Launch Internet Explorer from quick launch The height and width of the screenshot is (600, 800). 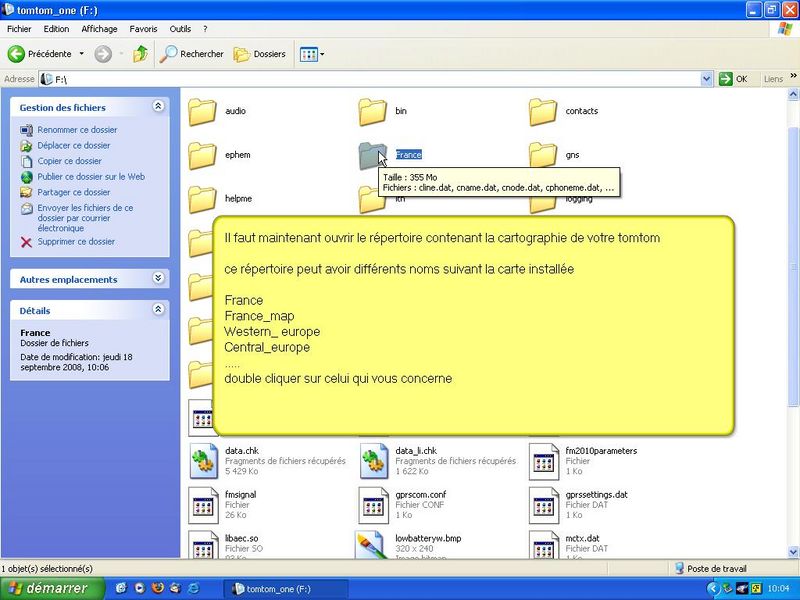click(194, 588)
